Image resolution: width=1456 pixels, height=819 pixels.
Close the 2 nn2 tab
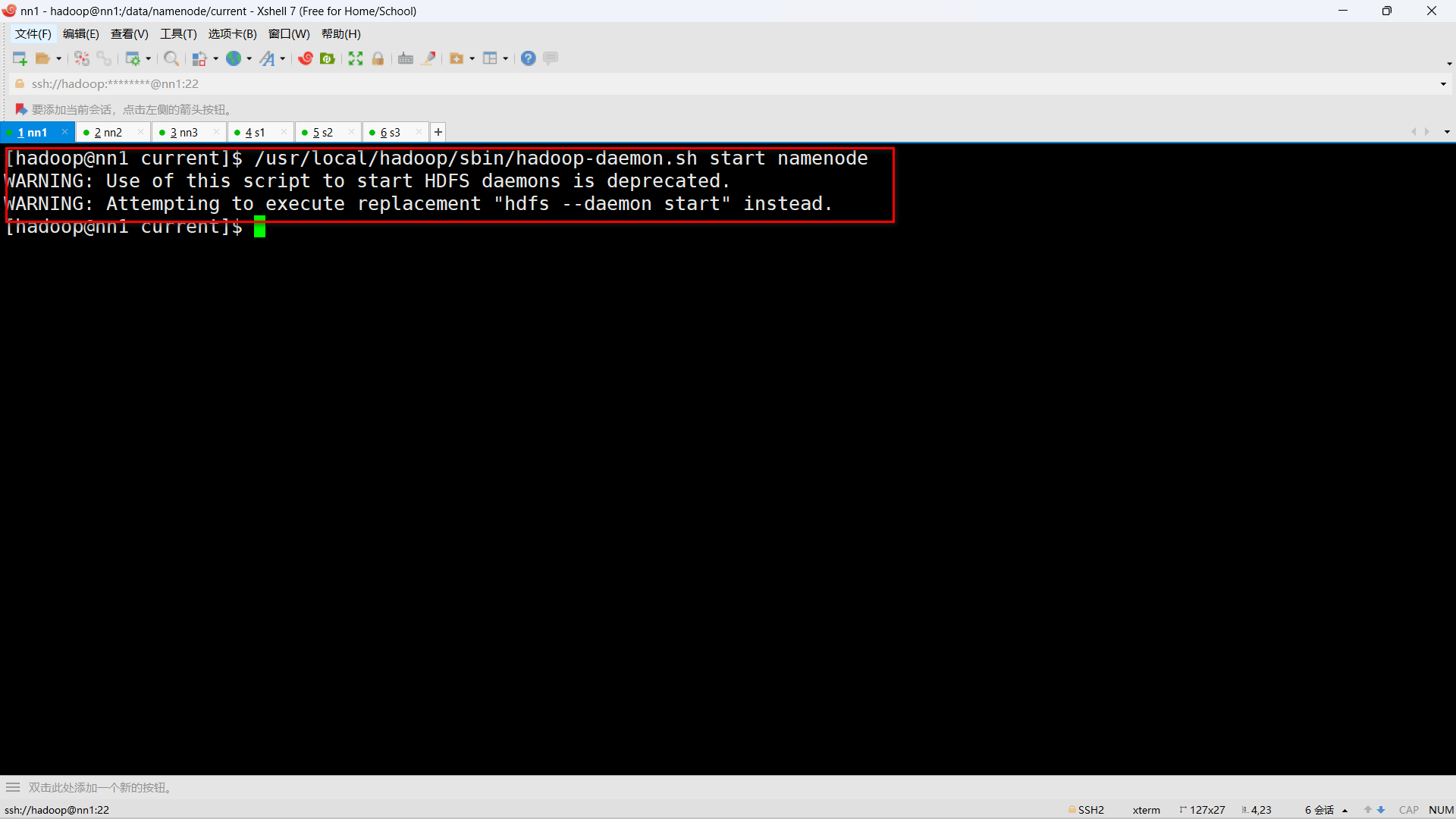pyautogui.click(x=141, y=132)
